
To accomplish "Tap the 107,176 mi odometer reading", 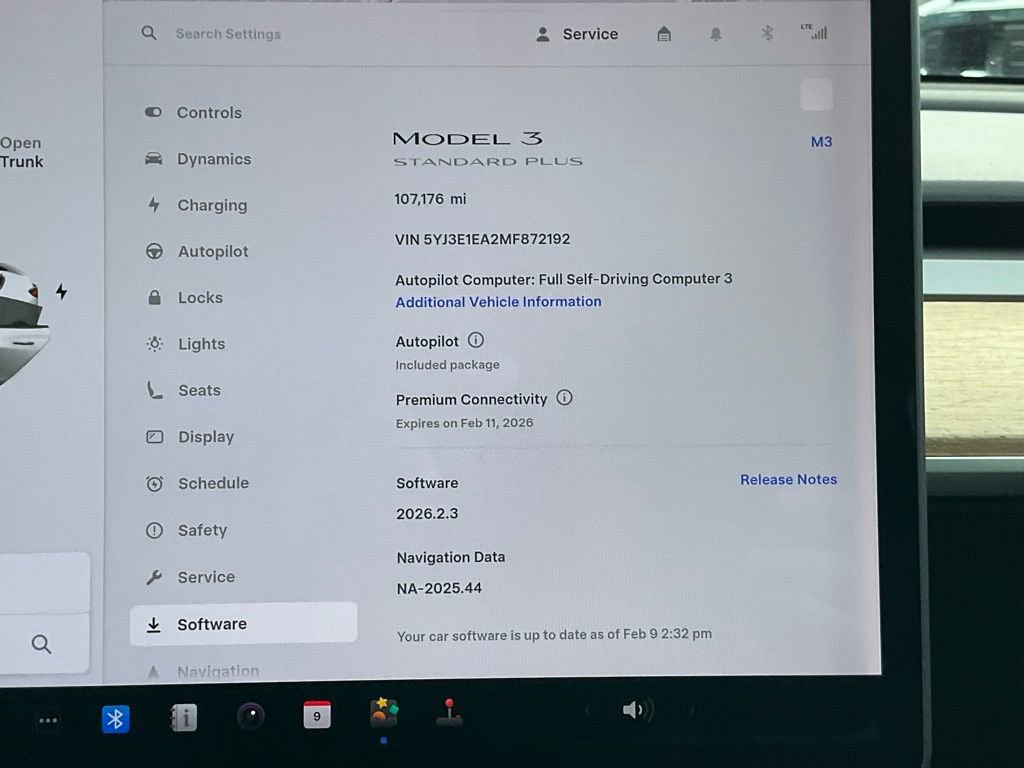I will pyautogui.click(x=430, y=199).
